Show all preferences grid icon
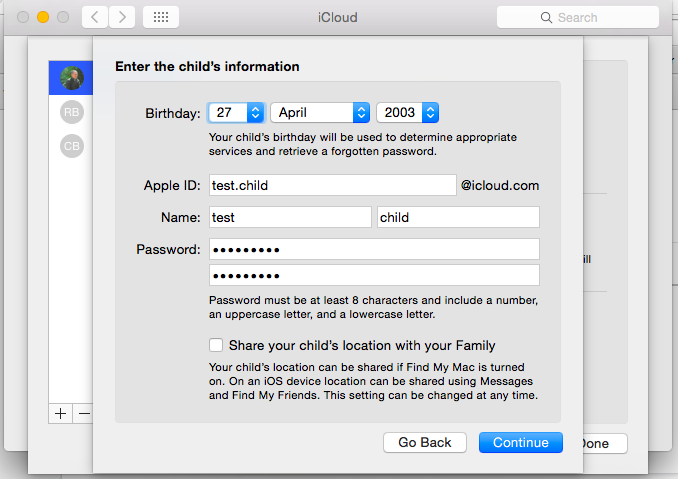Screen dimensions: 678x479 point(161,17)
